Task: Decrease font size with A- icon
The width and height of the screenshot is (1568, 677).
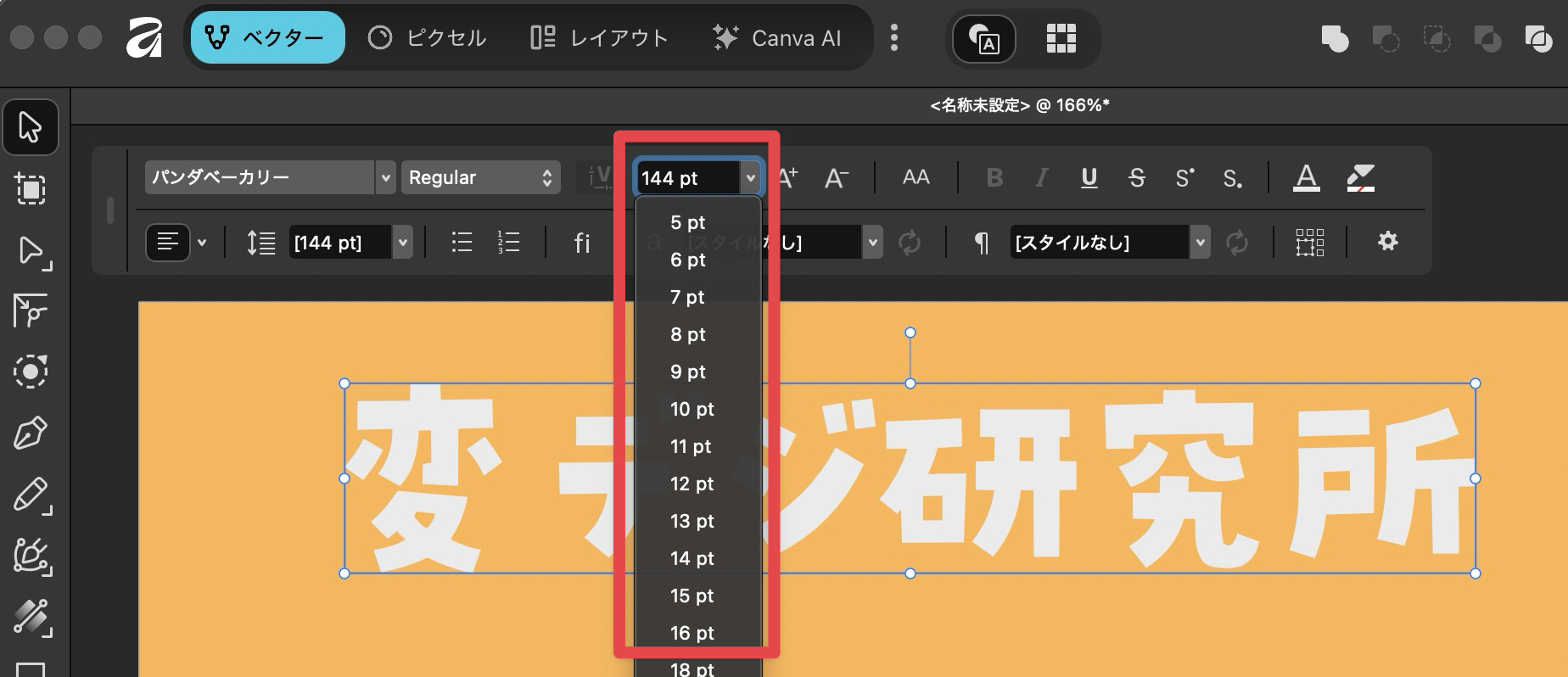Action: (x=837, y=177)
